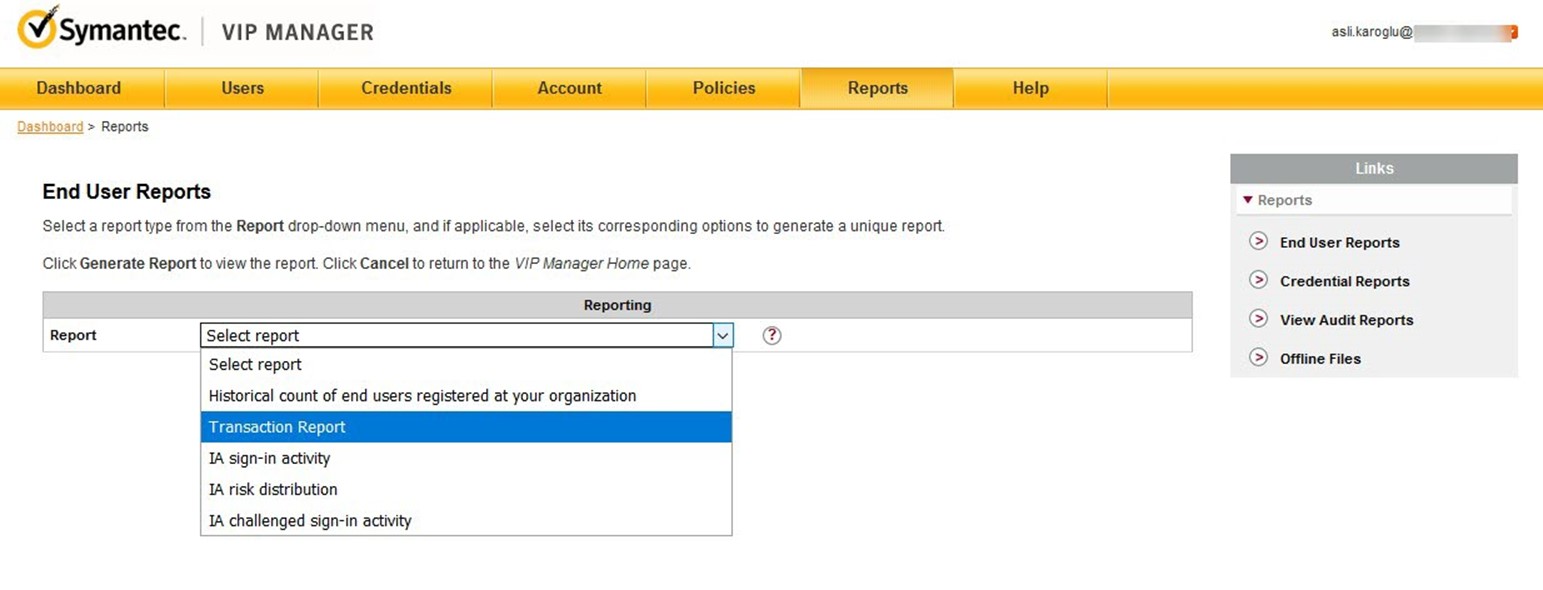Choose 'Select report' option in the list
This screenshot has width=1543, height=590.
466,365
